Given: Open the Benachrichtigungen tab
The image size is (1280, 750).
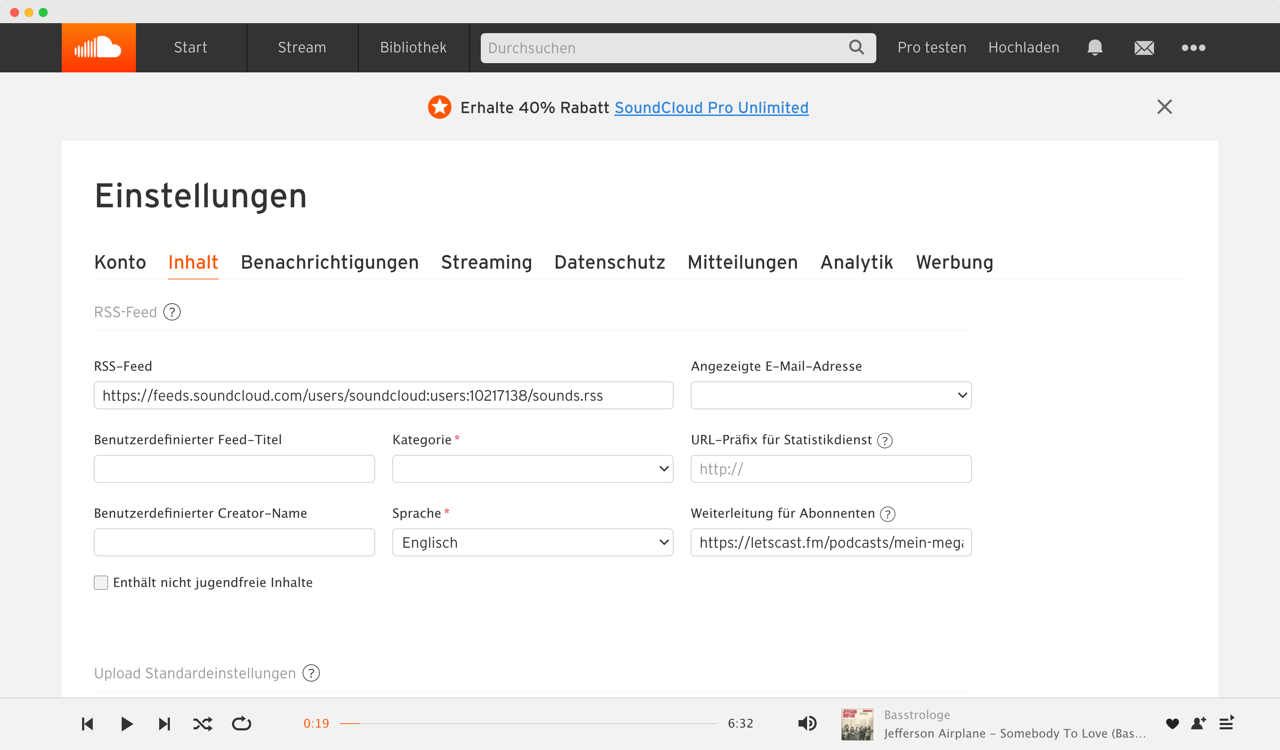Looking at the screenshot, I should click(330, 262).
